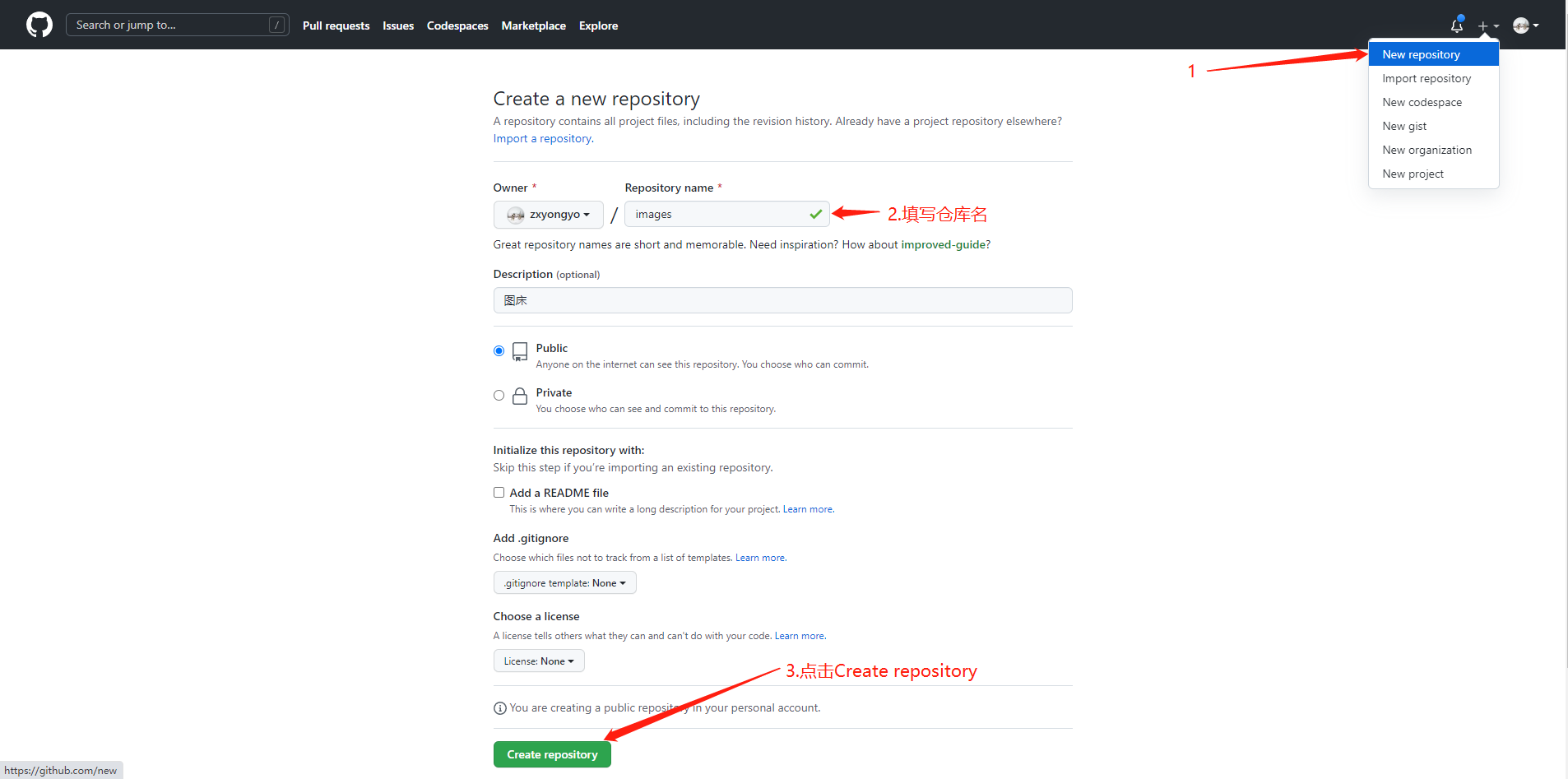Open license Learn more link
This screenshot has height=779, width=1568.
(800, 636)
